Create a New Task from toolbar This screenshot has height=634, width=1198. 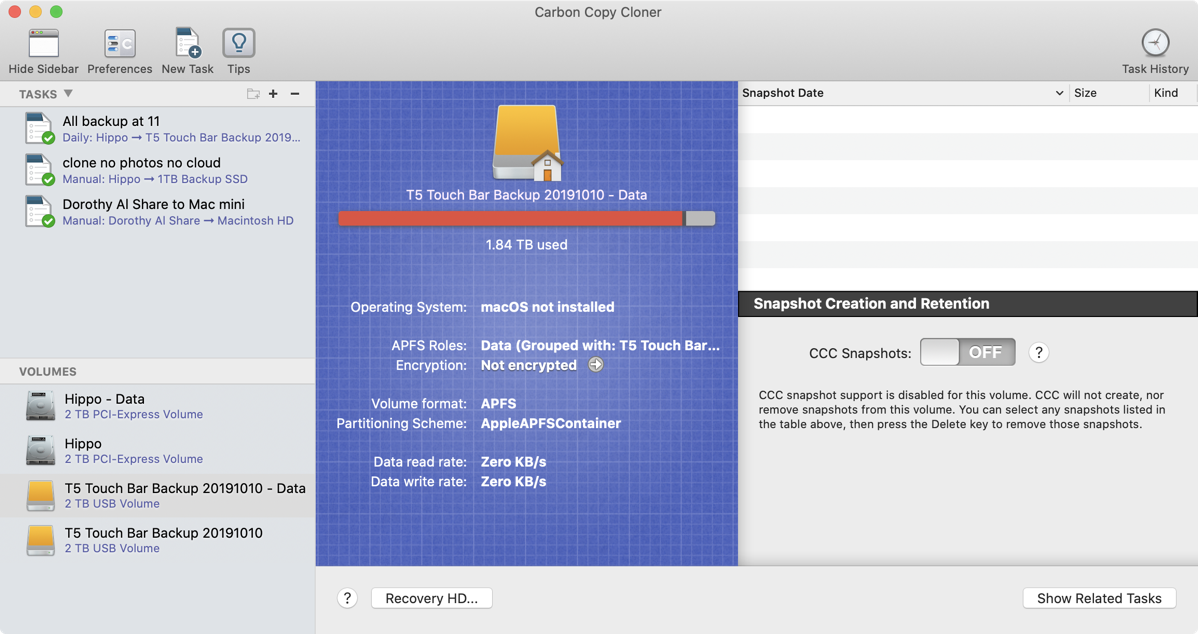pos(187,44)
